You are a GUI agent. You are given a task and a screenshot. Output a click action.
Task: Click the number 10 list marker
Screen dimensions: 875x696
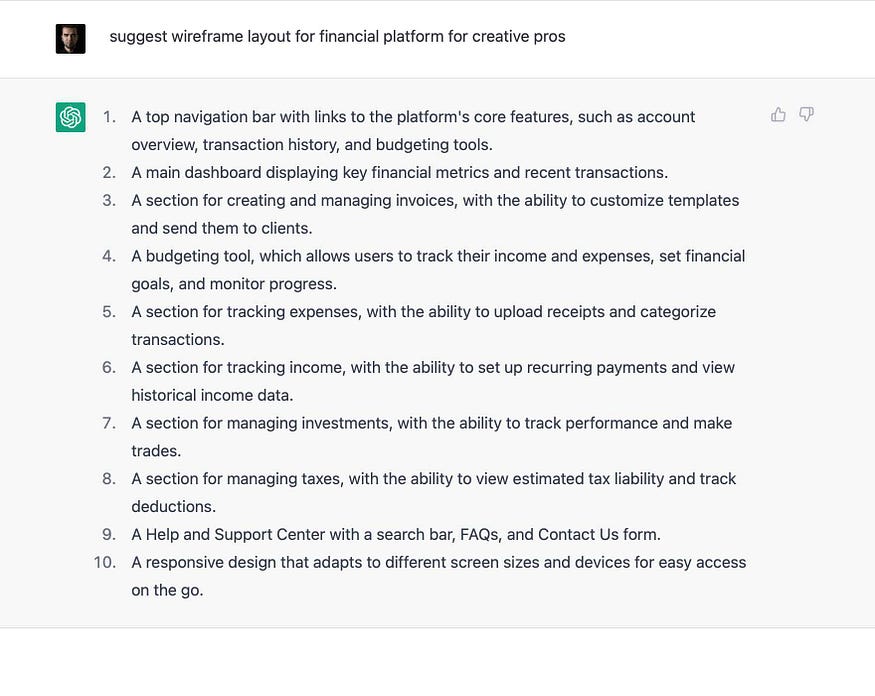pyautogui.click(x=105, y=562)
